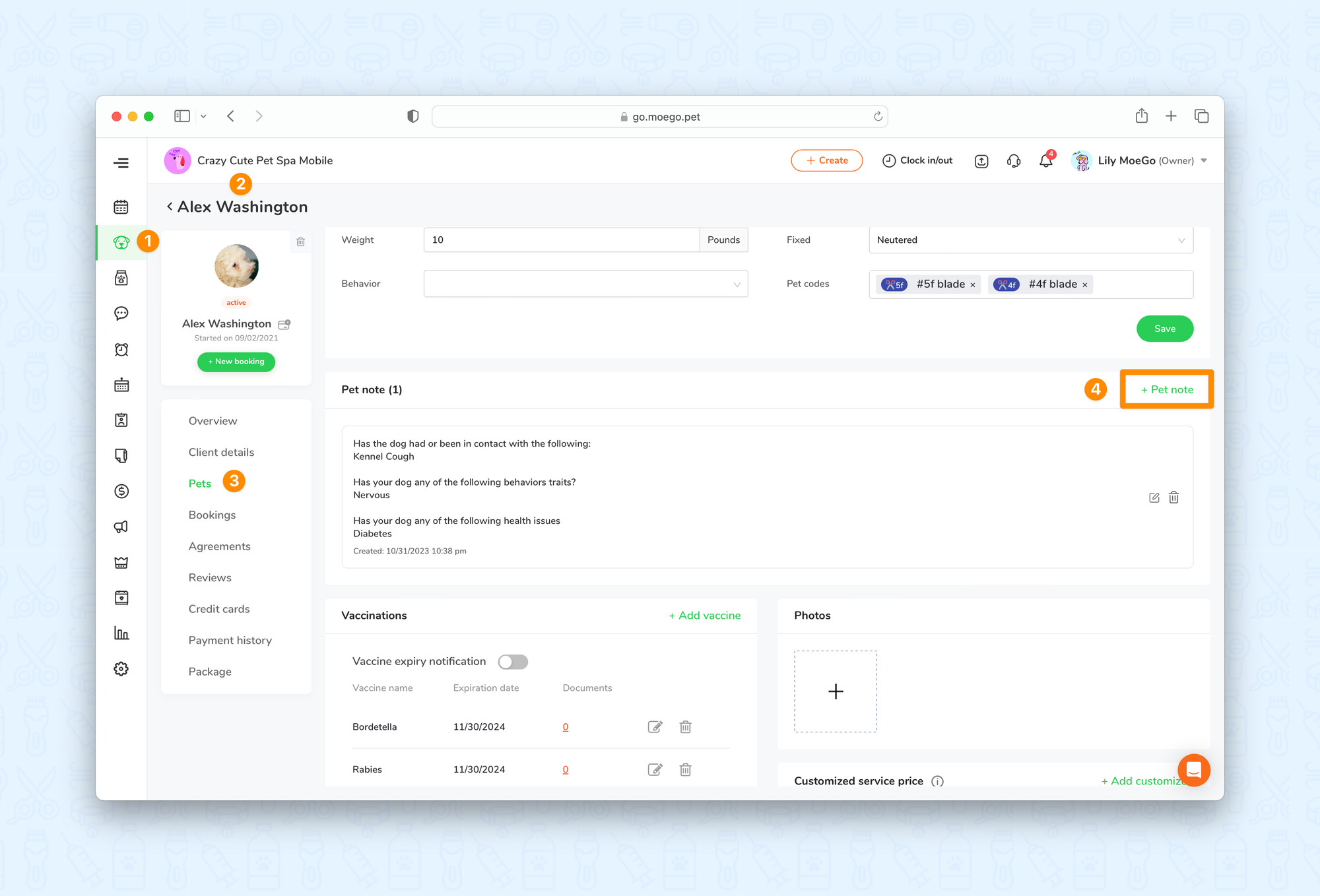Click the messages chat bubble sidebar icon
1320x896 pixels.
pos(121,313)
